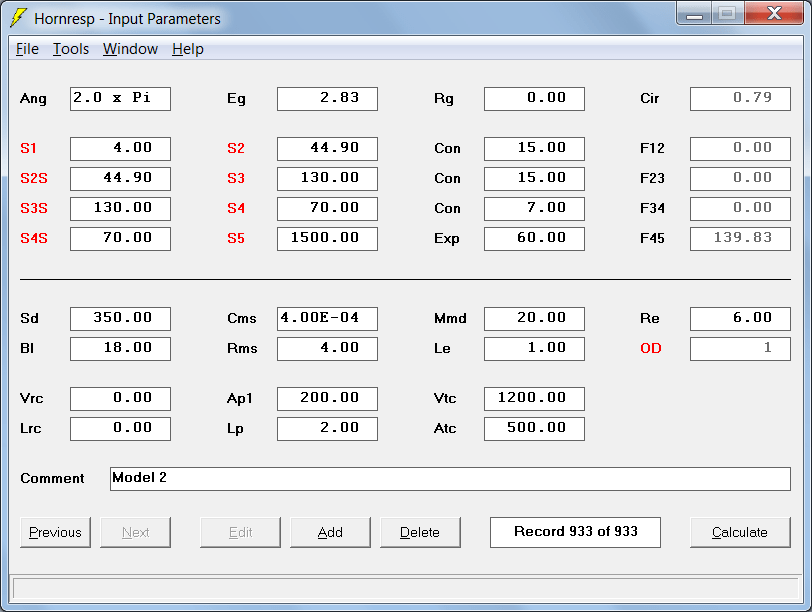Select the F34 field
Image resolution: width=812 pixels, height=612 pixels.
pyautogui.click(x=741, y=209)
